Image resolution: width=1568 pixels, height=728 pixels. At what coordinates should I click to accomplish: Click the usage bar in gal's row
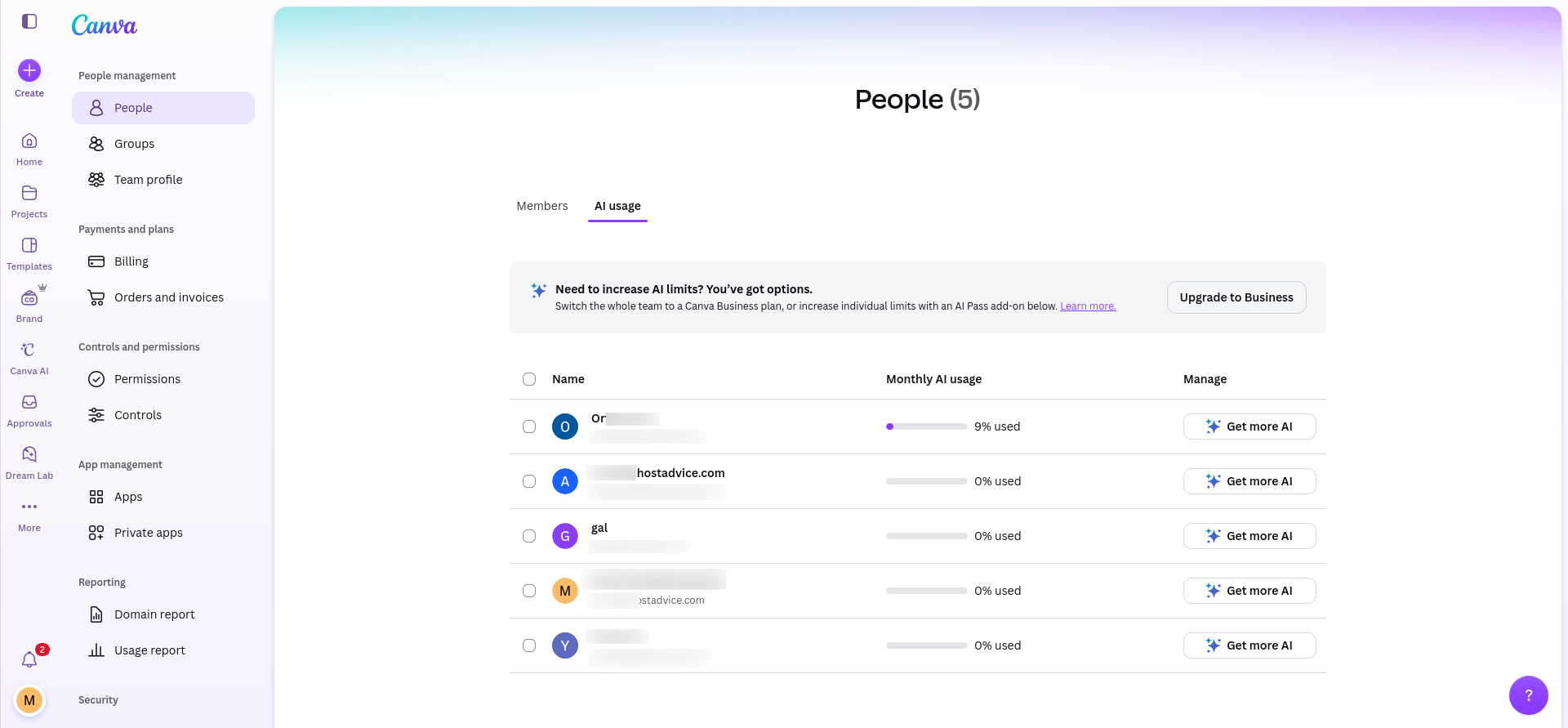tap(927, 536)
